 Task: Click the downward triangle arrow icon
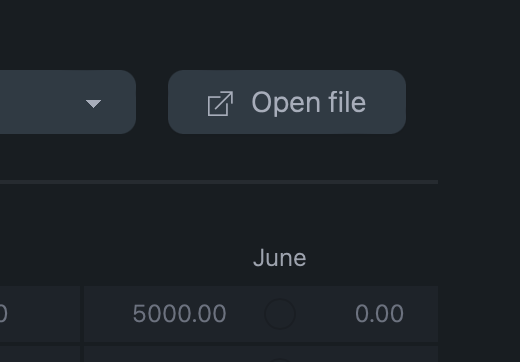pyautogui.click(x=93, y=104)
